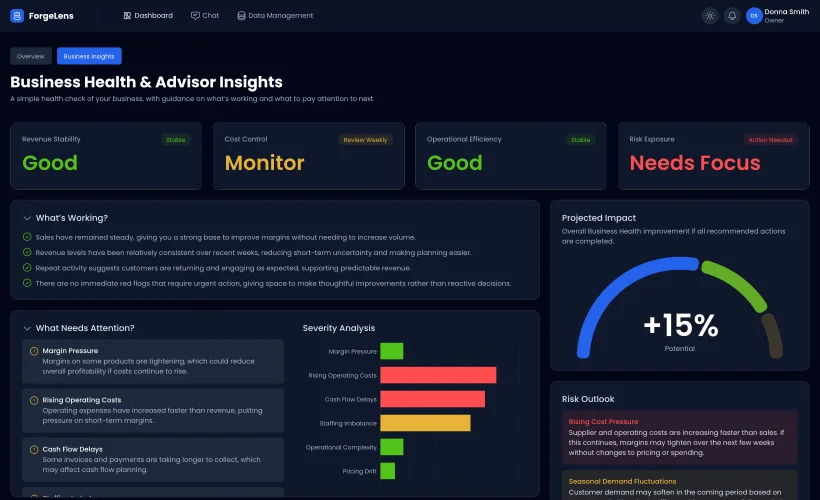Click the Stable badge on Operational Efficiency
Viewport: 820px width, 500px height.
pos(580,140)
